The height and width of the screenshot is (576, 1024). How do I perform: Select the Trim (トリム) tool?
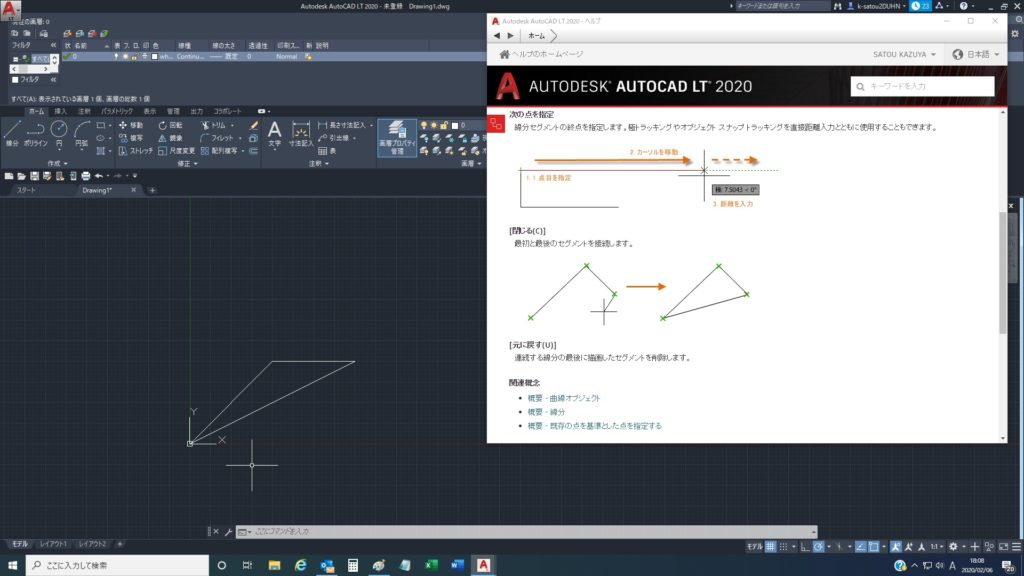pos(213,125)
